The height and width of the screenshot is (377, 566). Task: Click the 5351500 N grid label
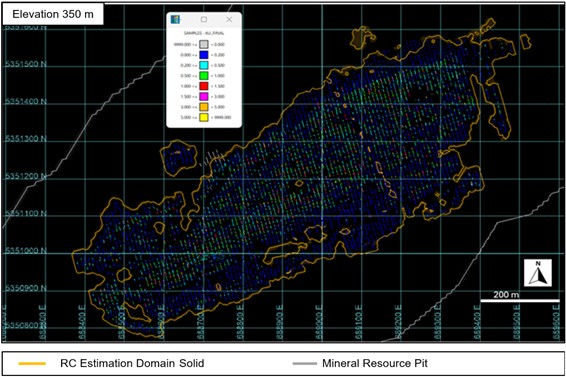pos(26,64)
